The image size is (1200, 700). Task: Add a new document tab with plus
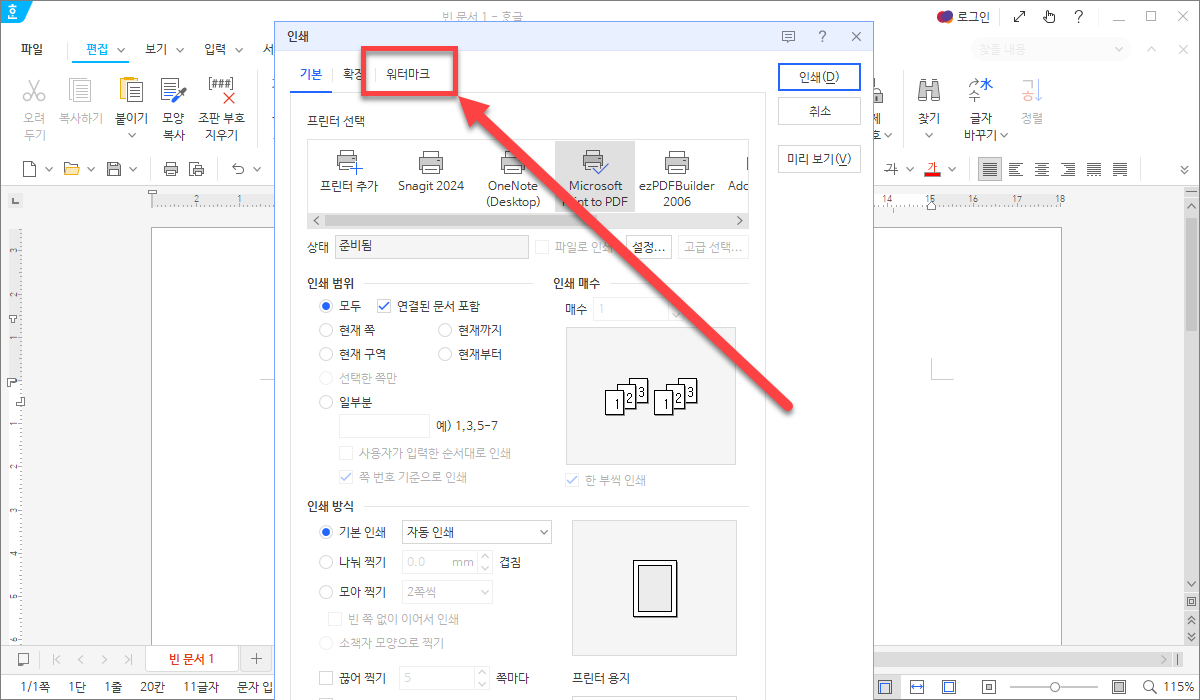click(257, 658)
